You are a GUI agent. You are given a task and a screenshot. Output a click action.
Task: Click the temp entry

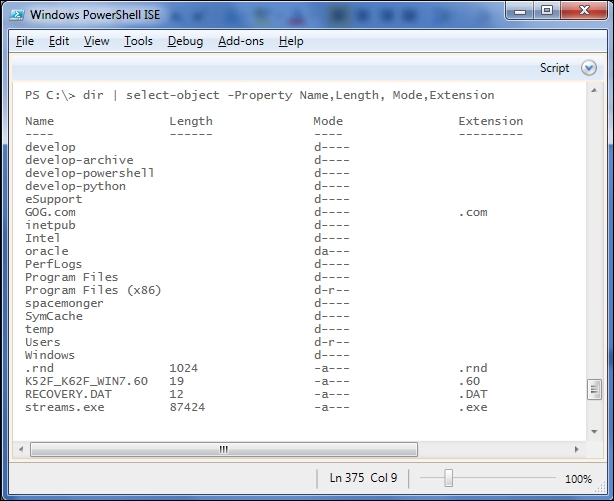[40, 329]
